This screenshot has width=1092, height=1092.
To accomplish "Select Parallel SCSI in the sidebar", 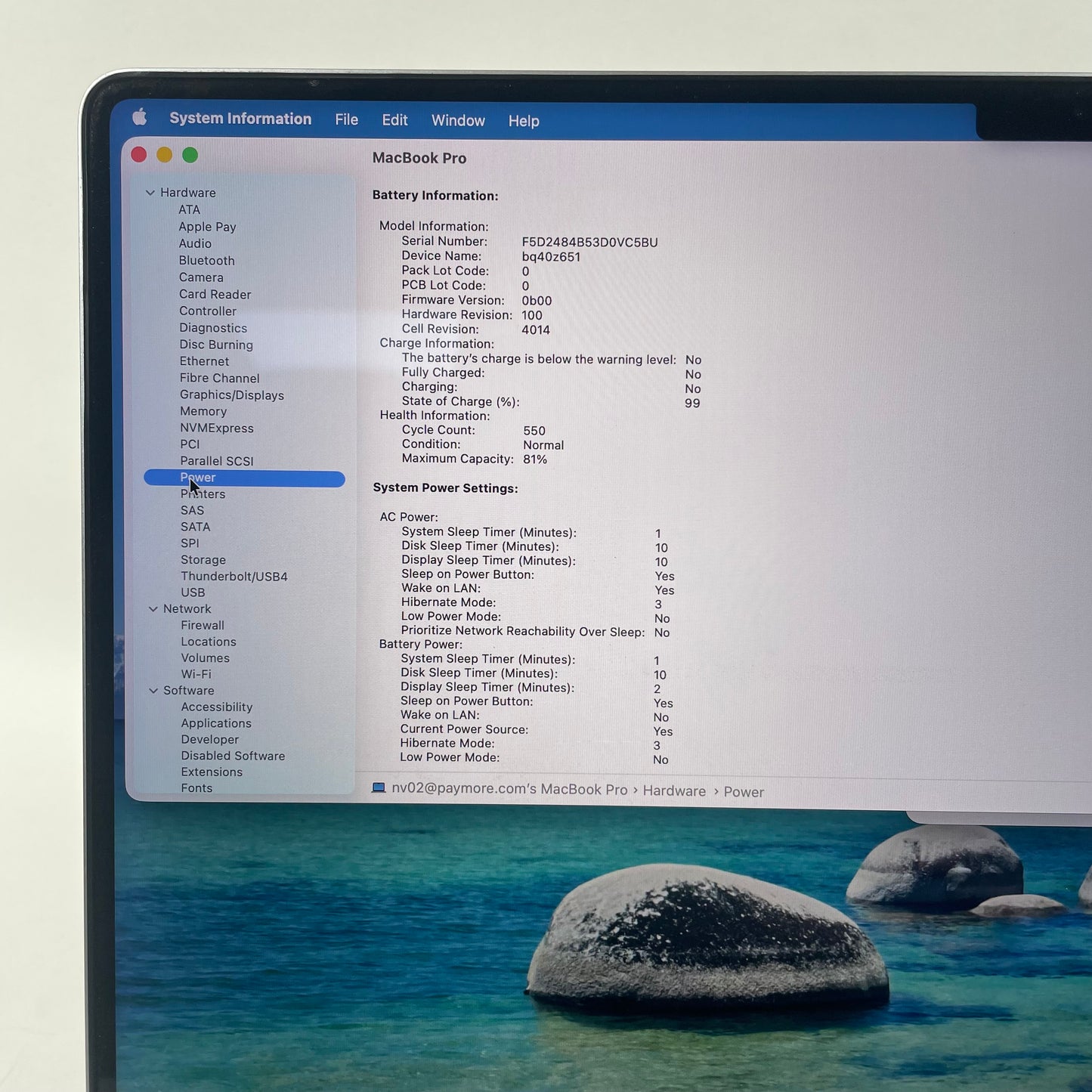I will tap(217, 461).
